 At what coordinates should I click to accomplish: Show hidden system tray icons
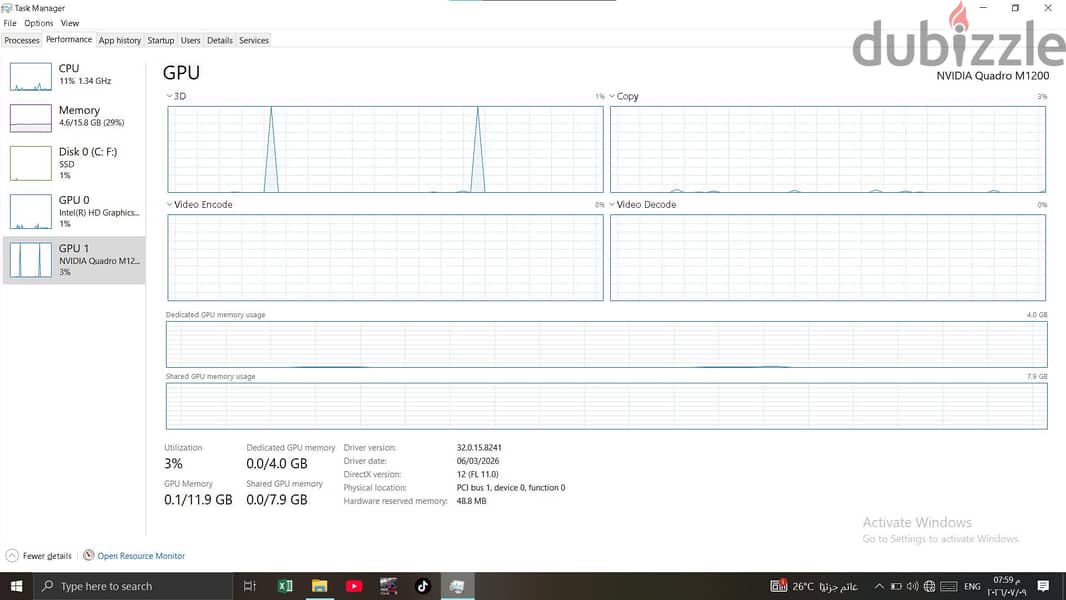coord(879,586)
